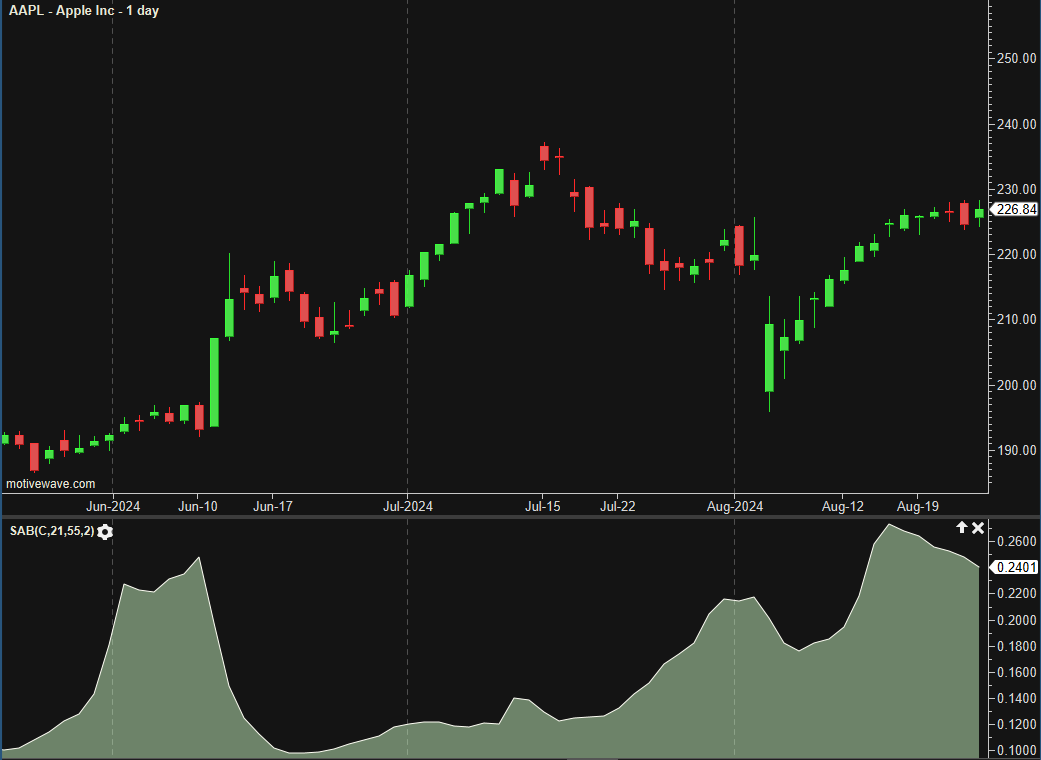Select the Jun-2024 date label on time axis

pos(113,507)
